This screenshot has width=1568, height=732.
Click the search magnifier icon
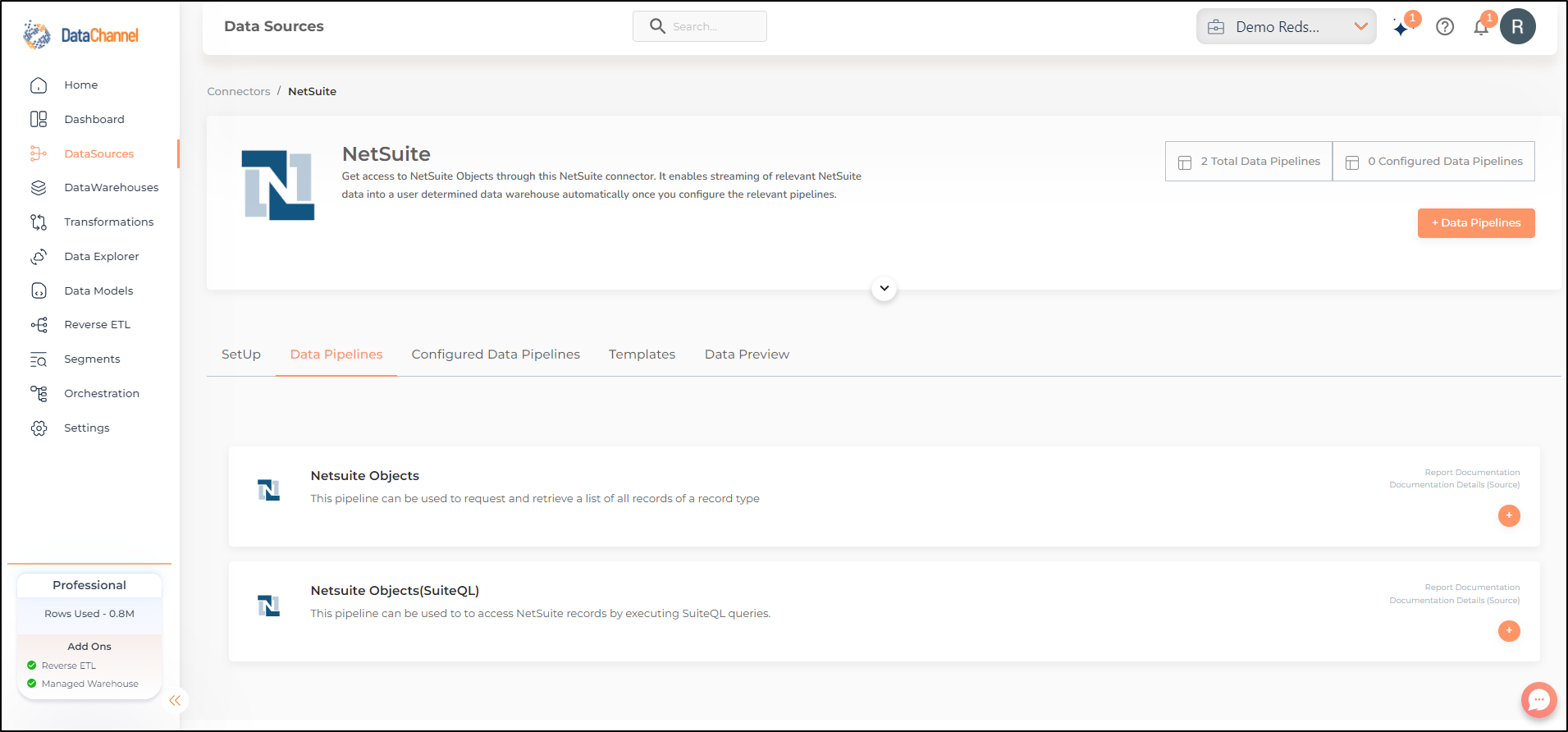(657, 26)
